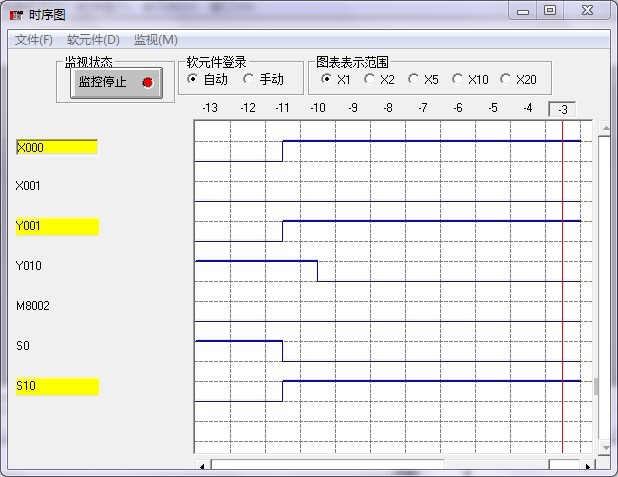The width and height of the screenshot is (618, 477).
Task: Select the X000 device label
Action: 57,147
